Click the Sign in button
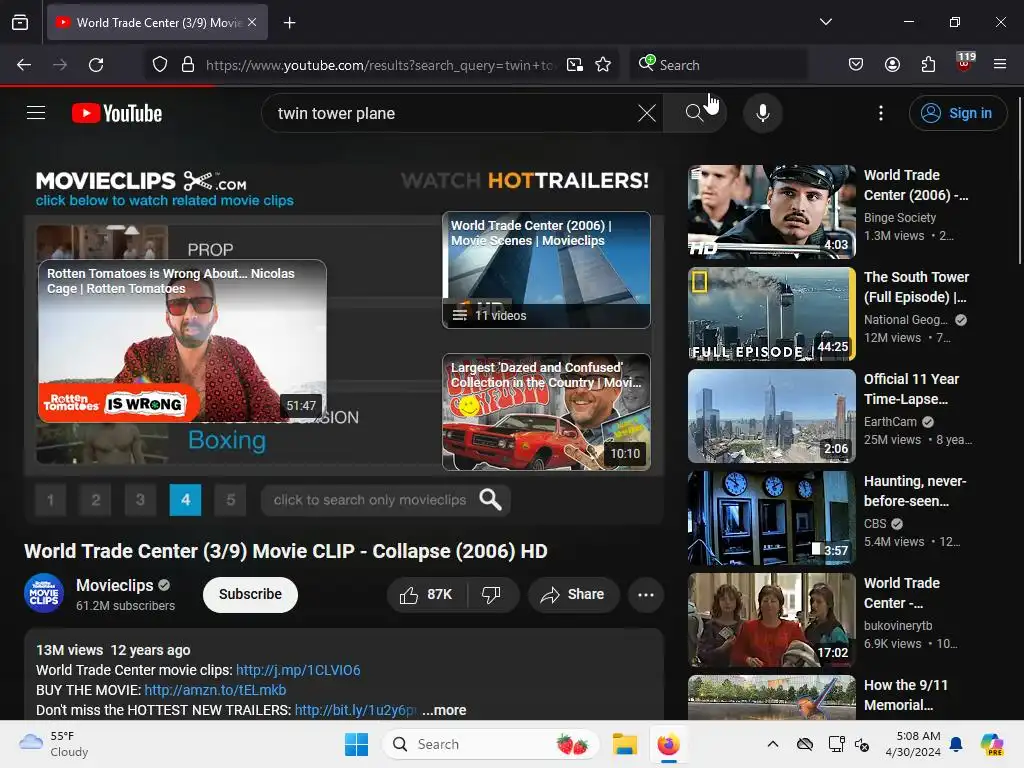This screenshot has height=768, width=1024. (957, 113)
